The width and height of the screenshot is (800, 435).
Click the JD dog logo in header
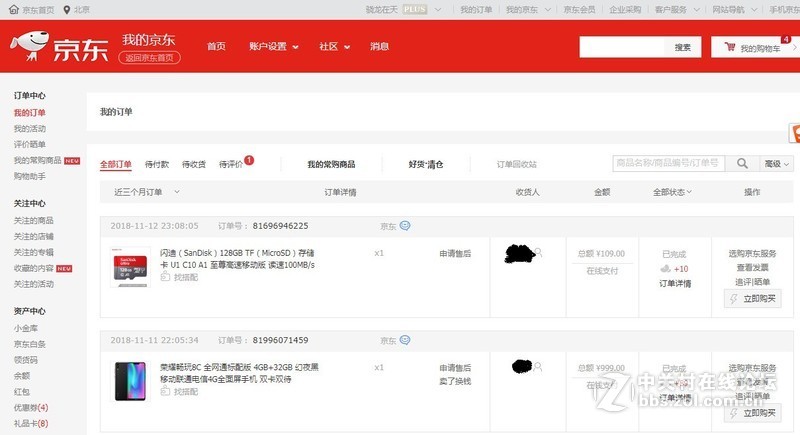point(30,45)
